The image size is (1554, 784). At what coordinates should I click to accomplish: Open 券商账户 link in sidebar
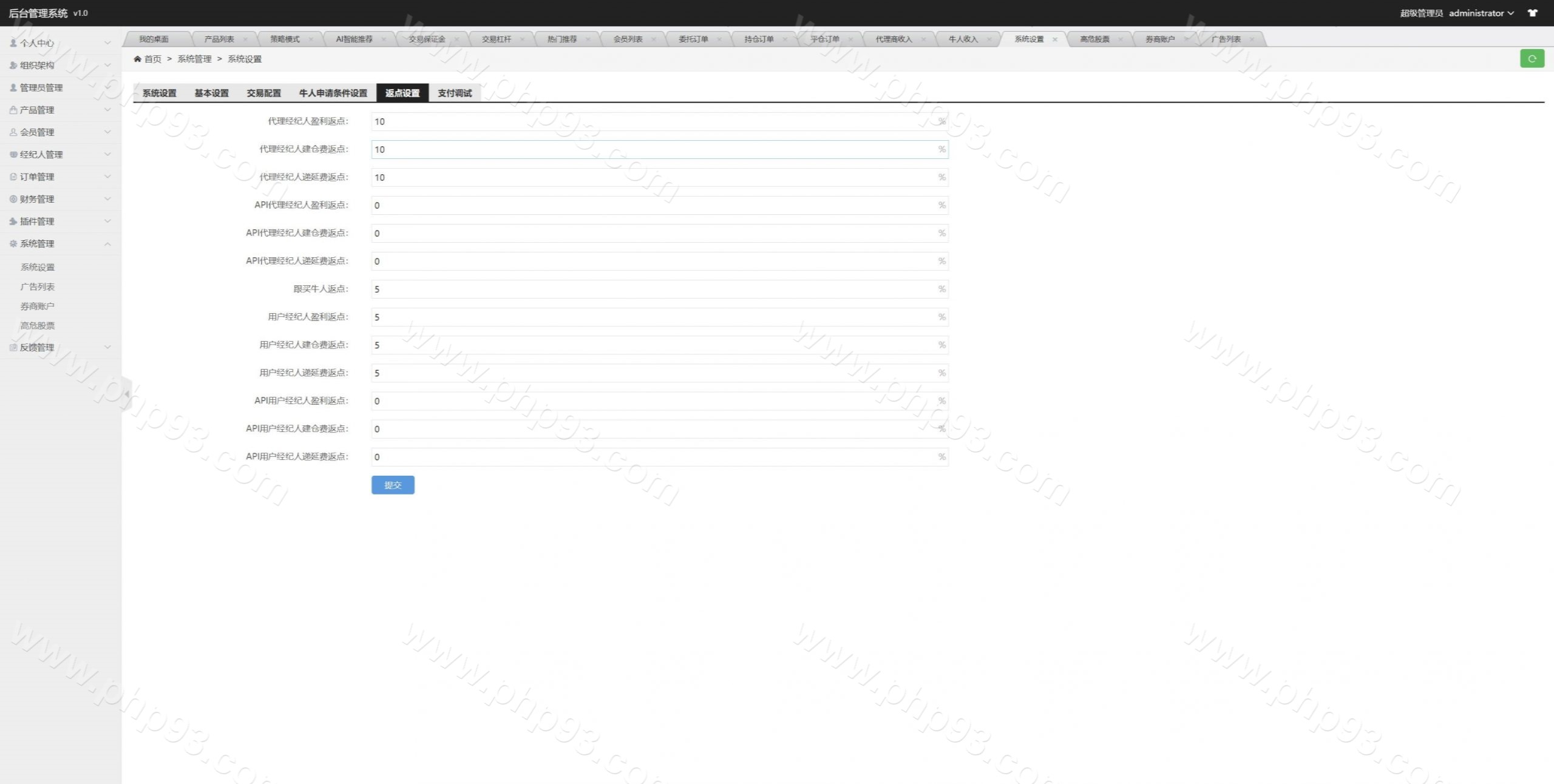click(x=37, y=306)
